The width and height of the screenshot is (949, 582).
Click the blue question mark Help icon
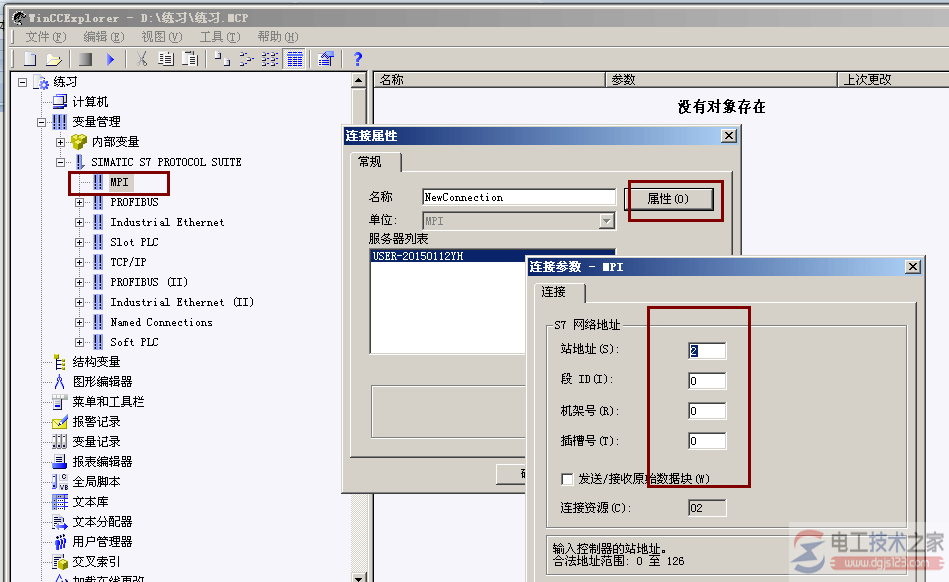click(358, 59)
